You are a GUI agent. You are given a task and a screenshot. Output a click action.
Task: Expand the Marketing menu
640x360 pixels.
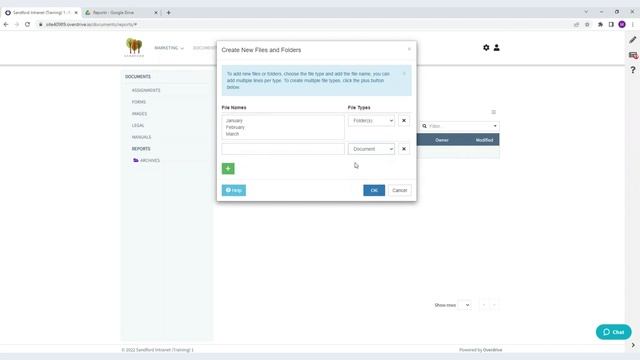(169, 48)
